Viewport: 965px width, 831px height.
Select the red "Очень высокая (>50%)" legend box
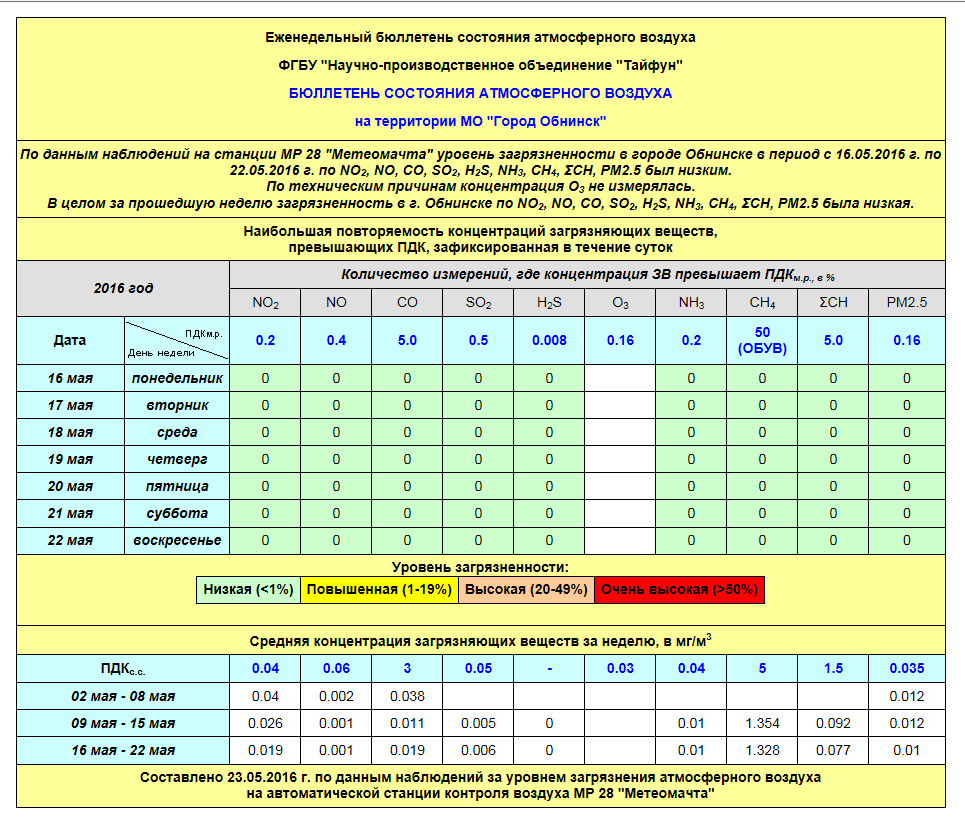[680, 590]
